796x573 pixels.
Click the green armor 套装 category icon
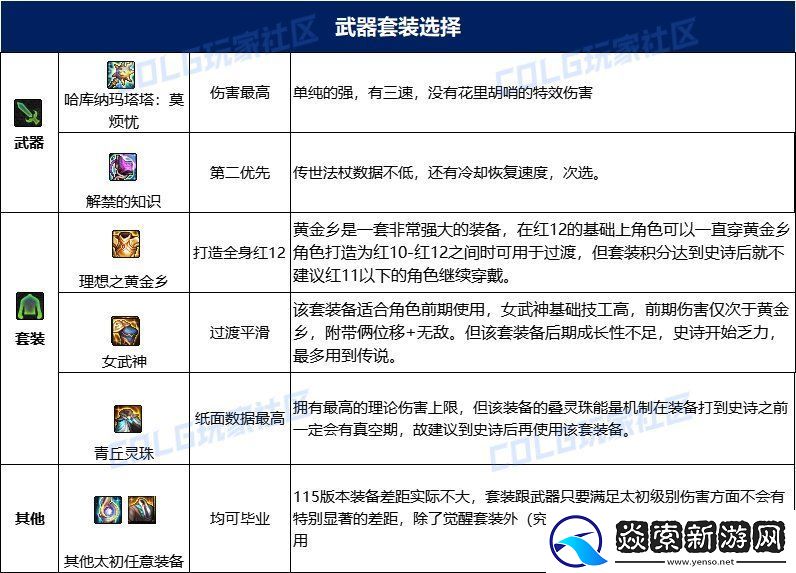click(x=30, y=306)
